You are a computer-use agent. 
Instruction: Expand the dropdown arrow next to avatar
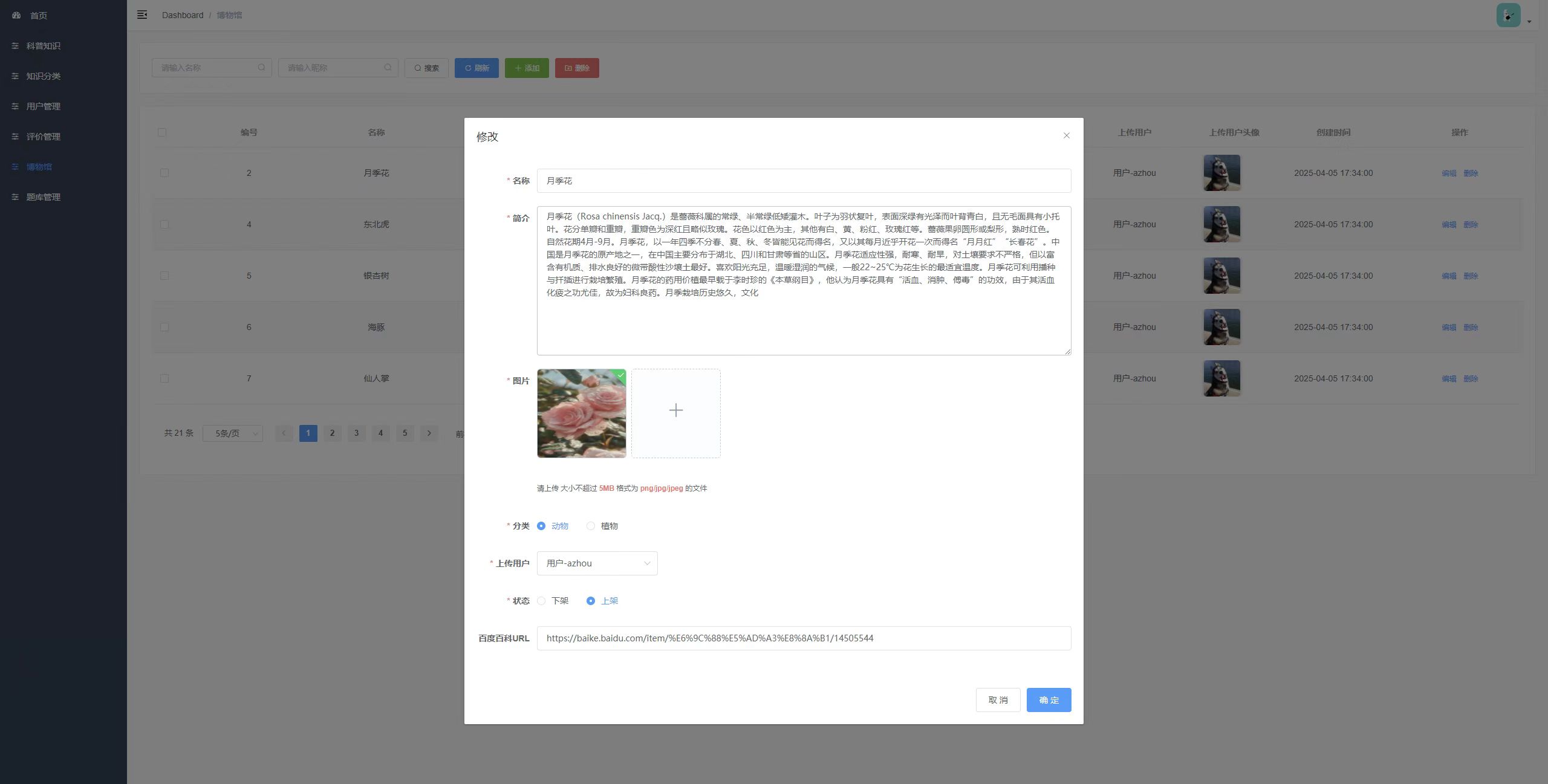coord(1529,22)
